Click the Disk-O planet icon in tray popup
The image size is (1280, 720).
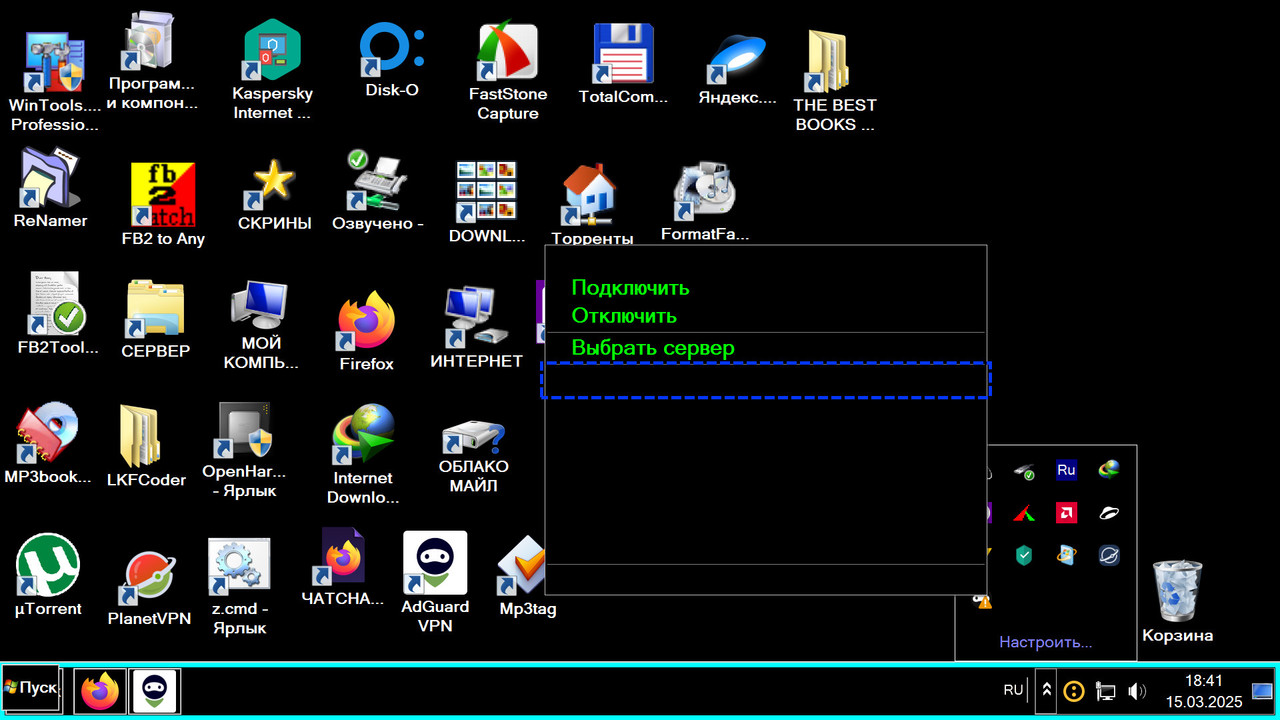(x=1108, y=555)
